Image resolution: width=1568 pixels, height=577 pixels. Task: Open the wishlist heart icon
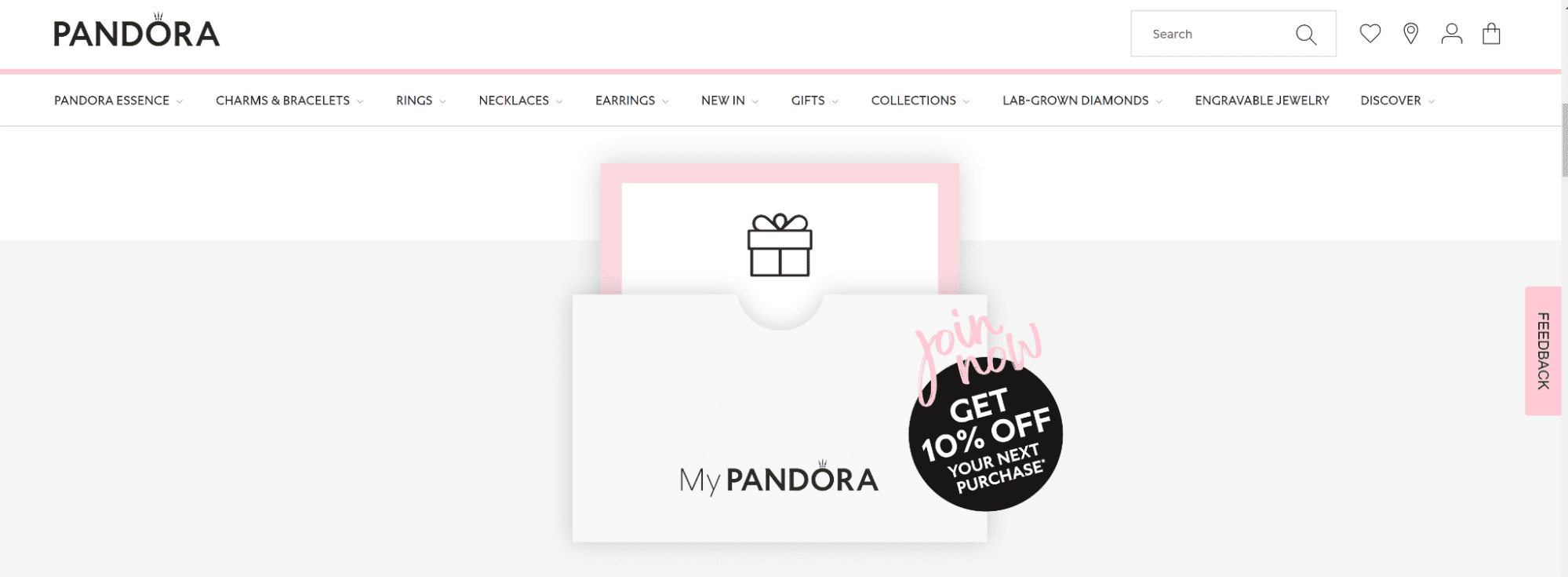[1370, 34]
